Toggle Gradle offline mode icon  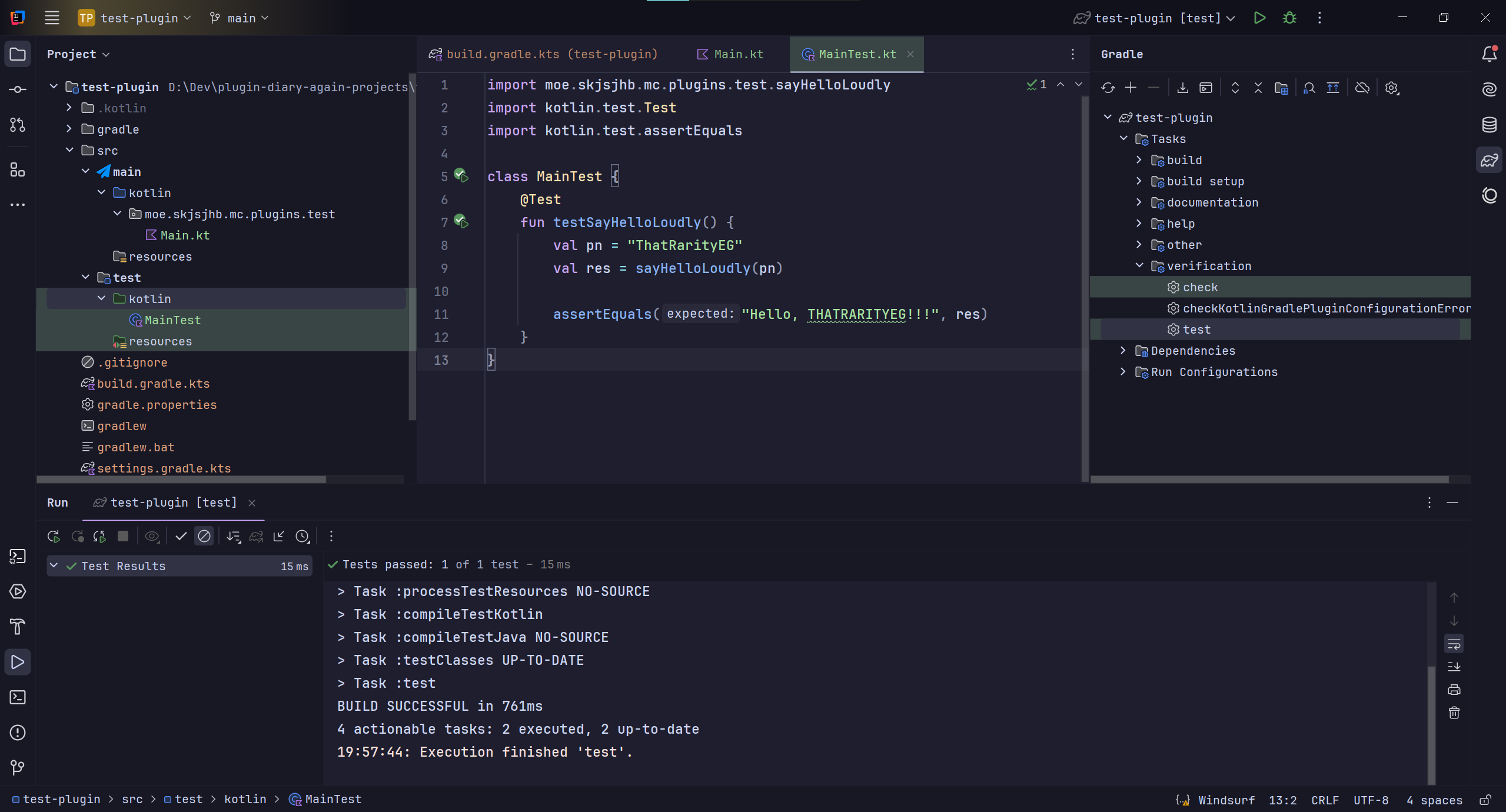[1362, 88]
